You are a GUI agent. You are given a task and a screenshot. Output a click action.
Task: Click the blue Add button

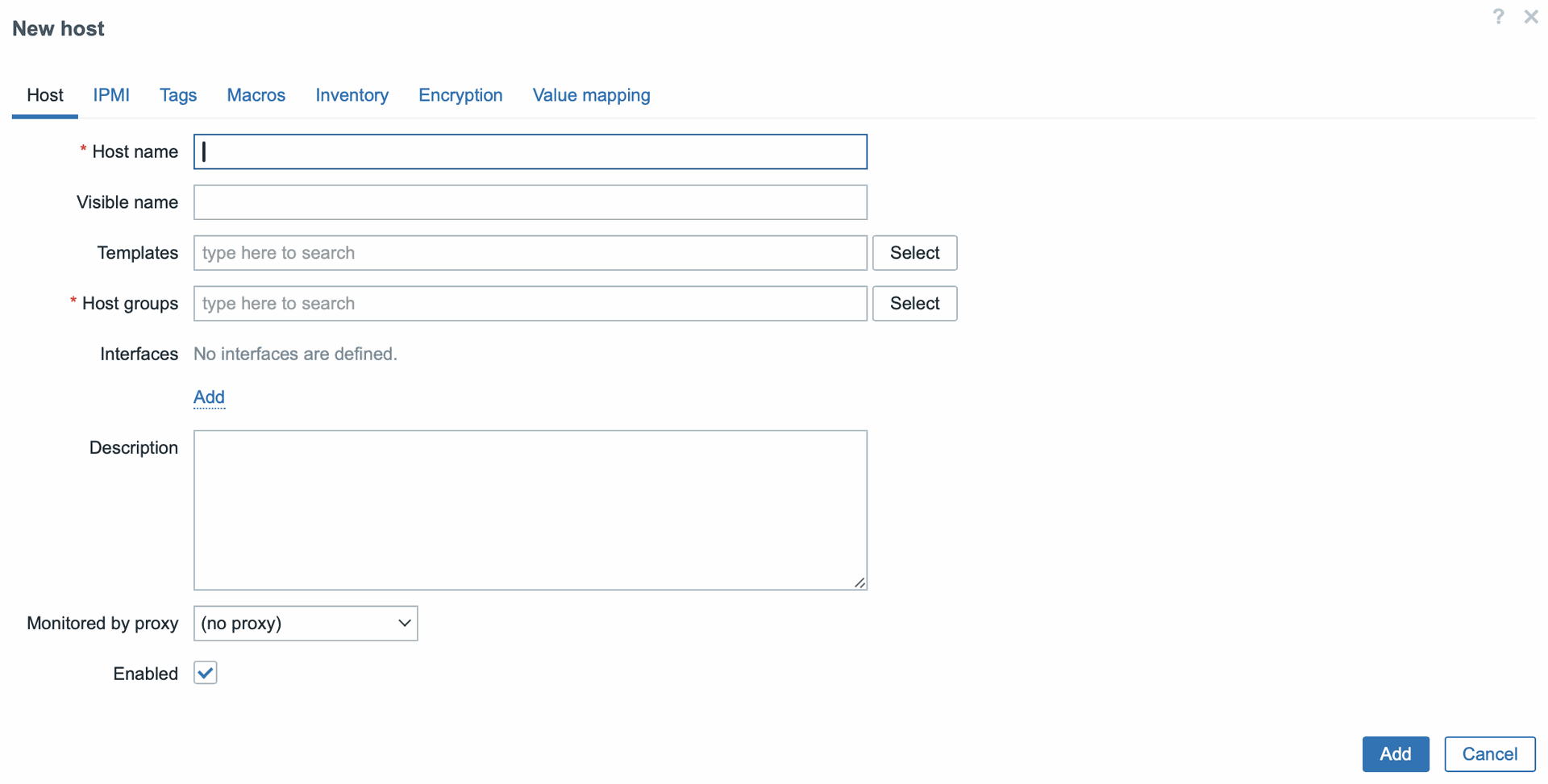coord(1396,754)
